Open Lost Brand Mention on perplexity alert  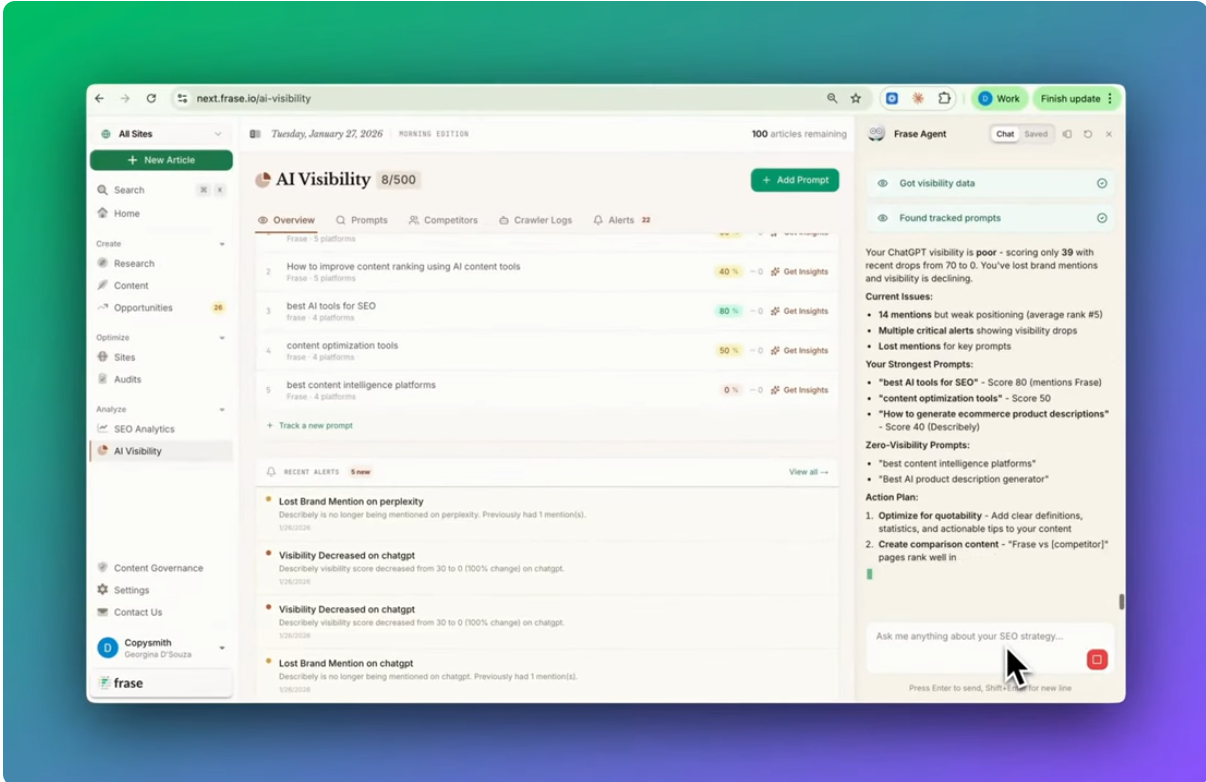[545, 514]
